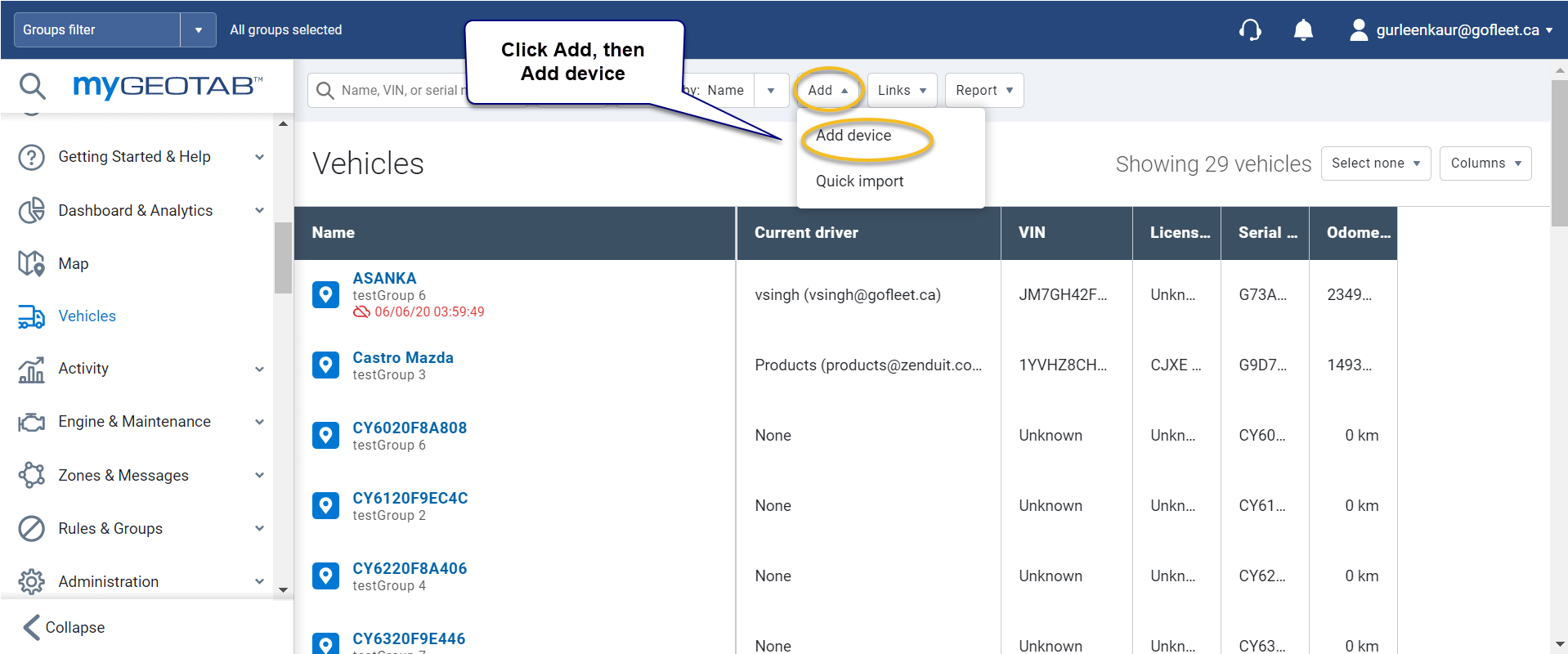Open the Select none dropdown
The height and width of the screenshot is (654, 1568).
(x=1376, y=163)
